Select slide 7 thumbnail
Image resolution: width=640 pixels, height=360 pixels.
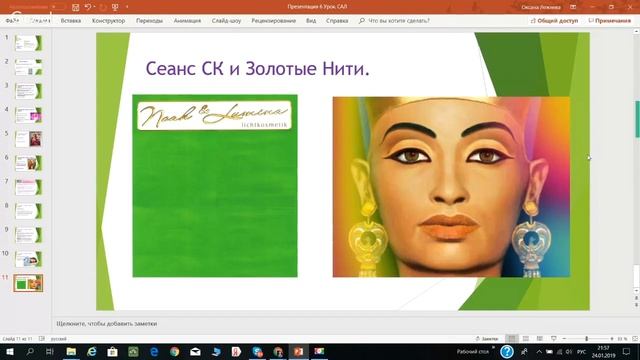28,187
